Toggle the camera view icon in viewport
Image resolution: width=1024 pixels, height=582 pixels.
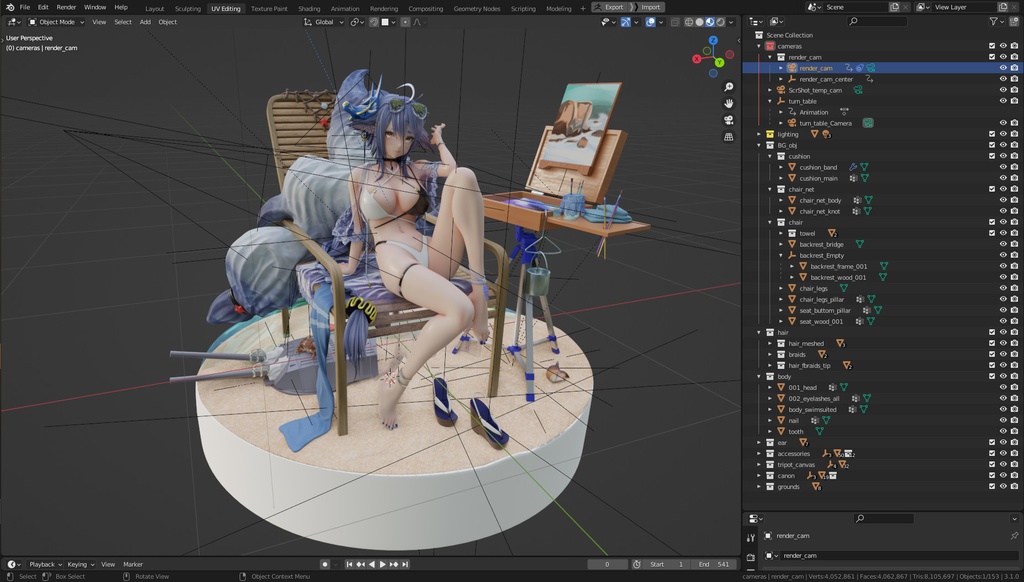[x=729, y=120]
